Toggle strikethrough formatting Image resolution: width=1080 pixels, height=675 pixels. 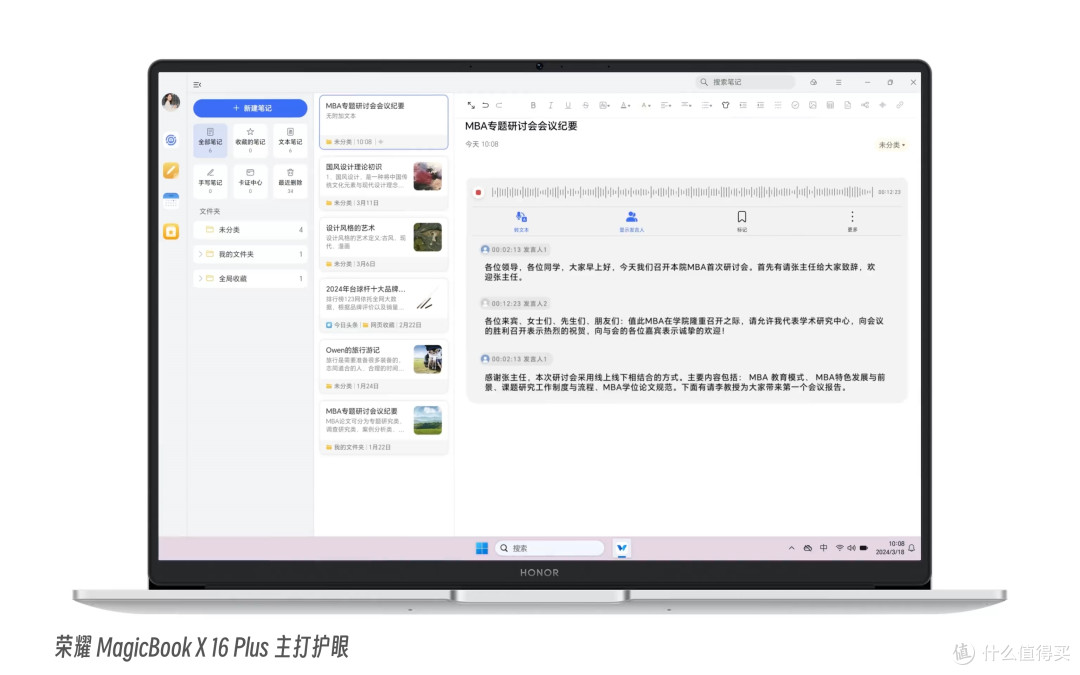(x=585, y=105)
